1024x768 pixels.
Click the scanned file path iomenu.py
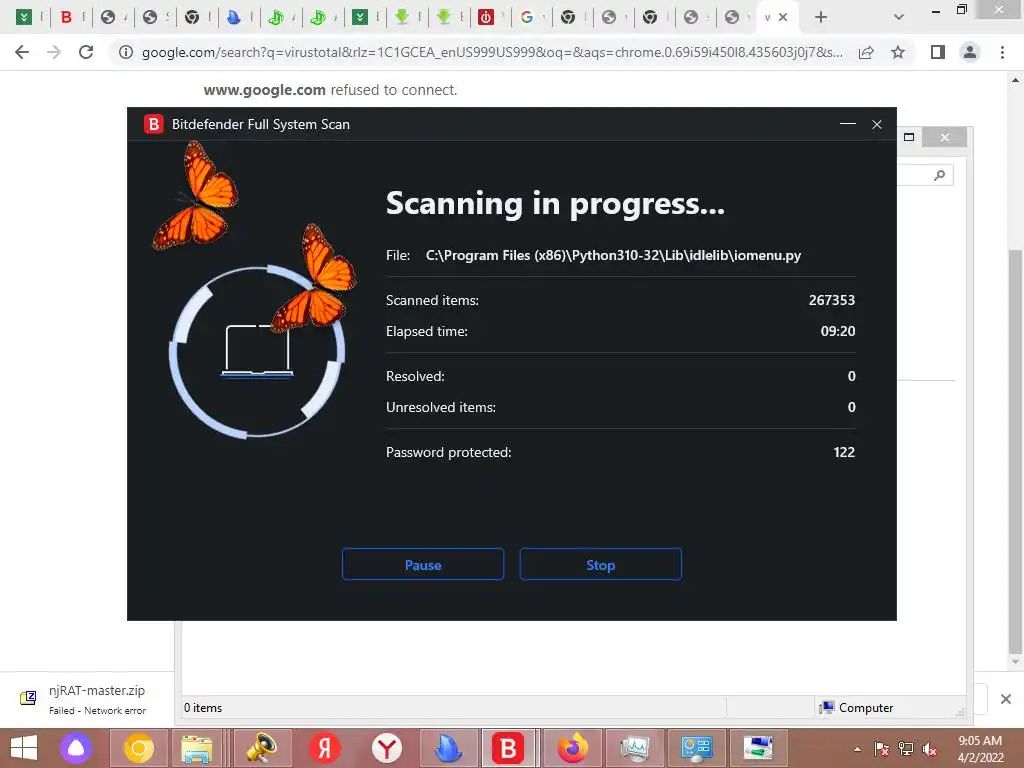pyautogui.click(x=613, y=255)
